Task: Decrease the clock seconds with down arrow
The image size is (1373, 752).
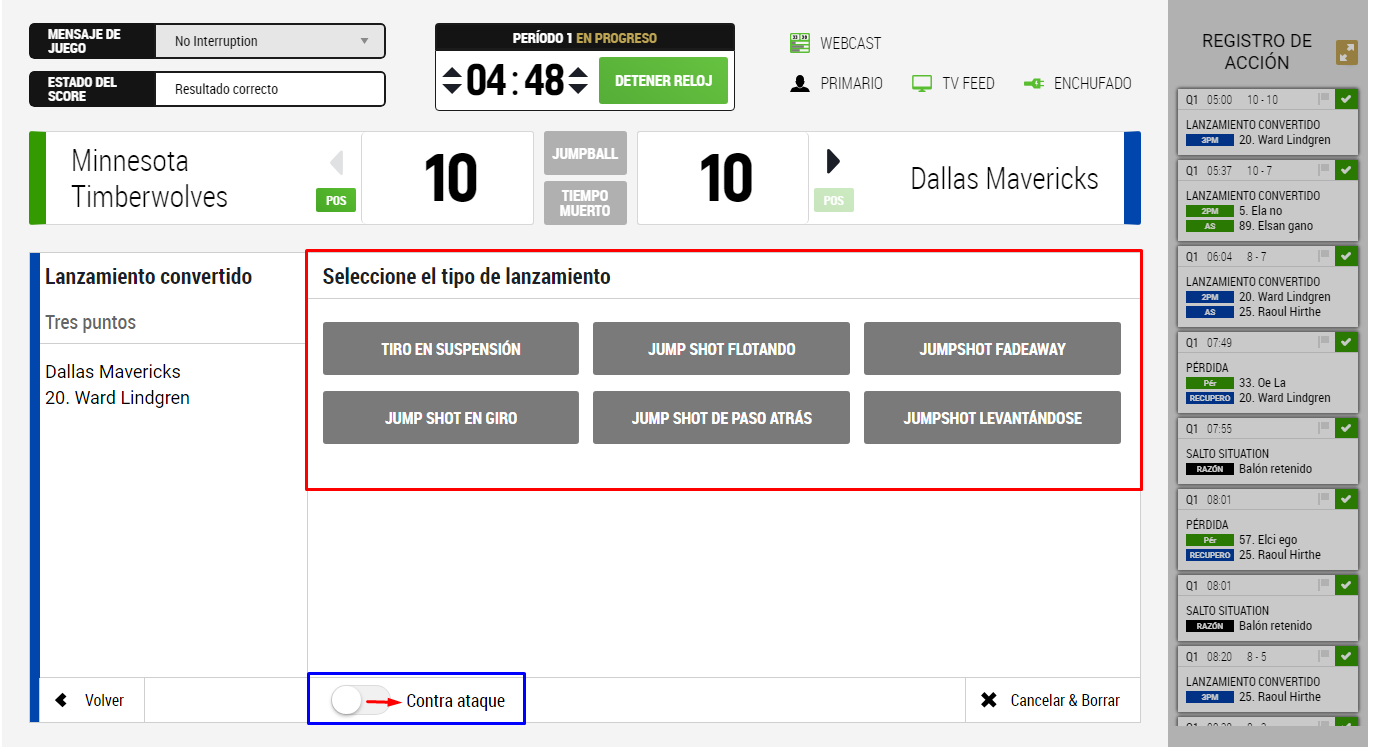Action: tap(578, 88)
